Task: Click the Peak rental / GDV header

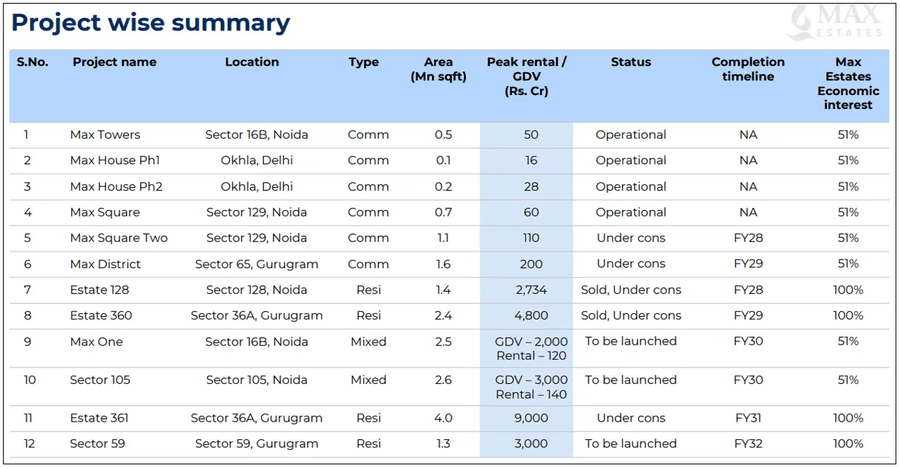Action: [526, 76]
